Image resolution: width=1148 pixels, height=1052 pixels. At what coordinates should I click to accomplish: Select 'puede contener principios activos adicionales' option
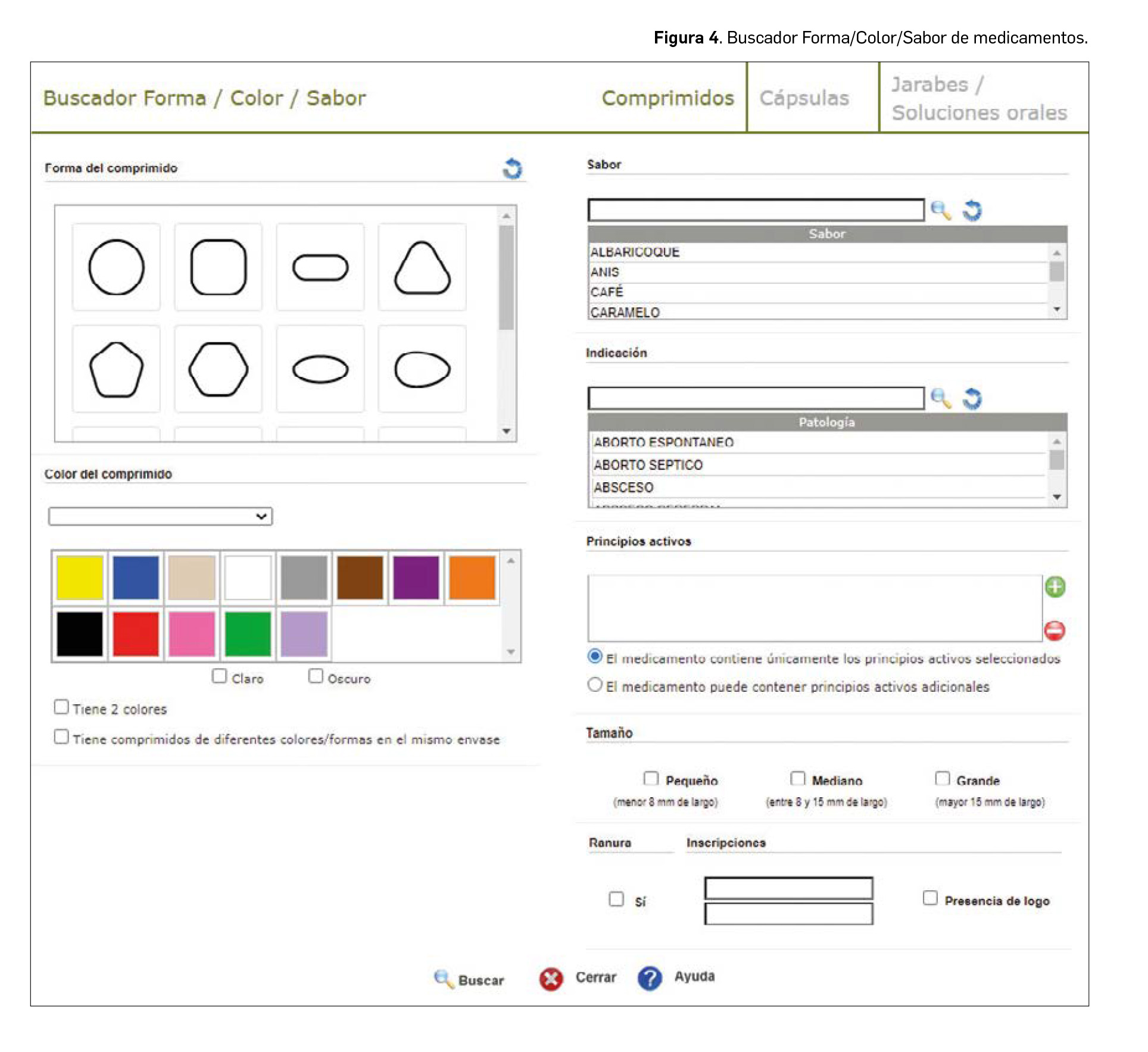[595, 685]
